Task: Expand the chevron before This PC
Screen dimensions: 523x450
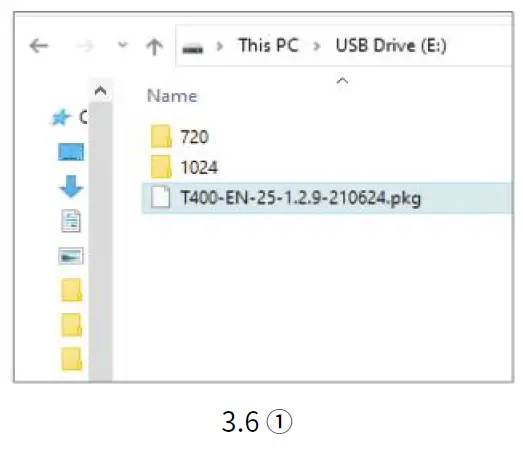Action: (x=219, y=46)
